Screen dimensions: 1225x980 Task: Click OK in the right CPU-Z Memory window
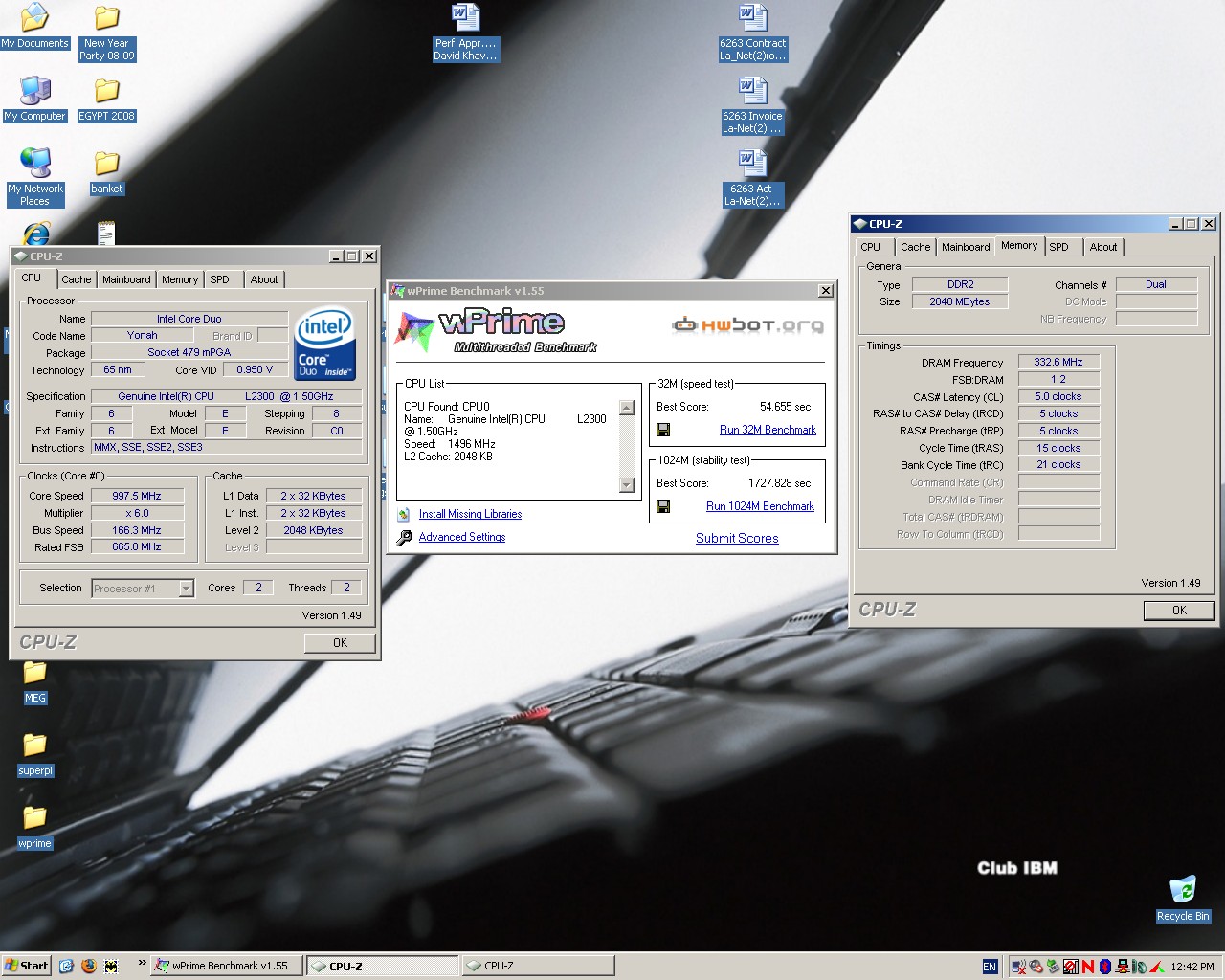pyautogui.click(x=1179, y=611)
